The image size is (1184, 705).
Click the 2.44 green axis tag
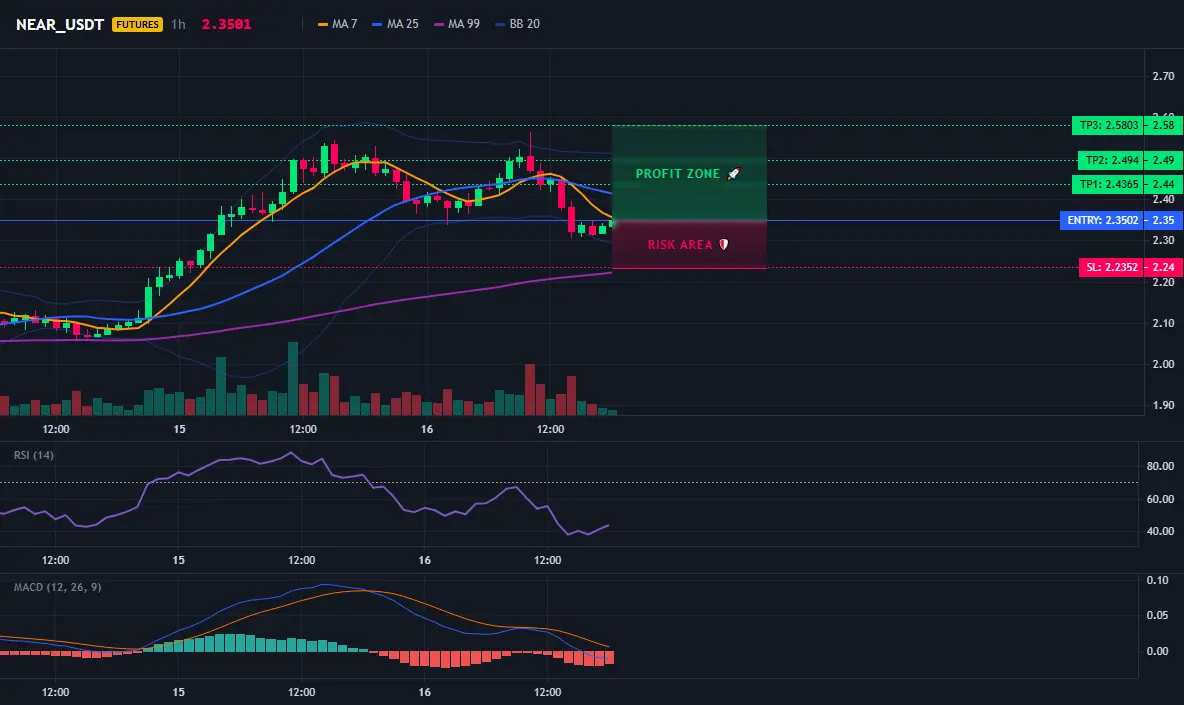(x=1163, y=184)
